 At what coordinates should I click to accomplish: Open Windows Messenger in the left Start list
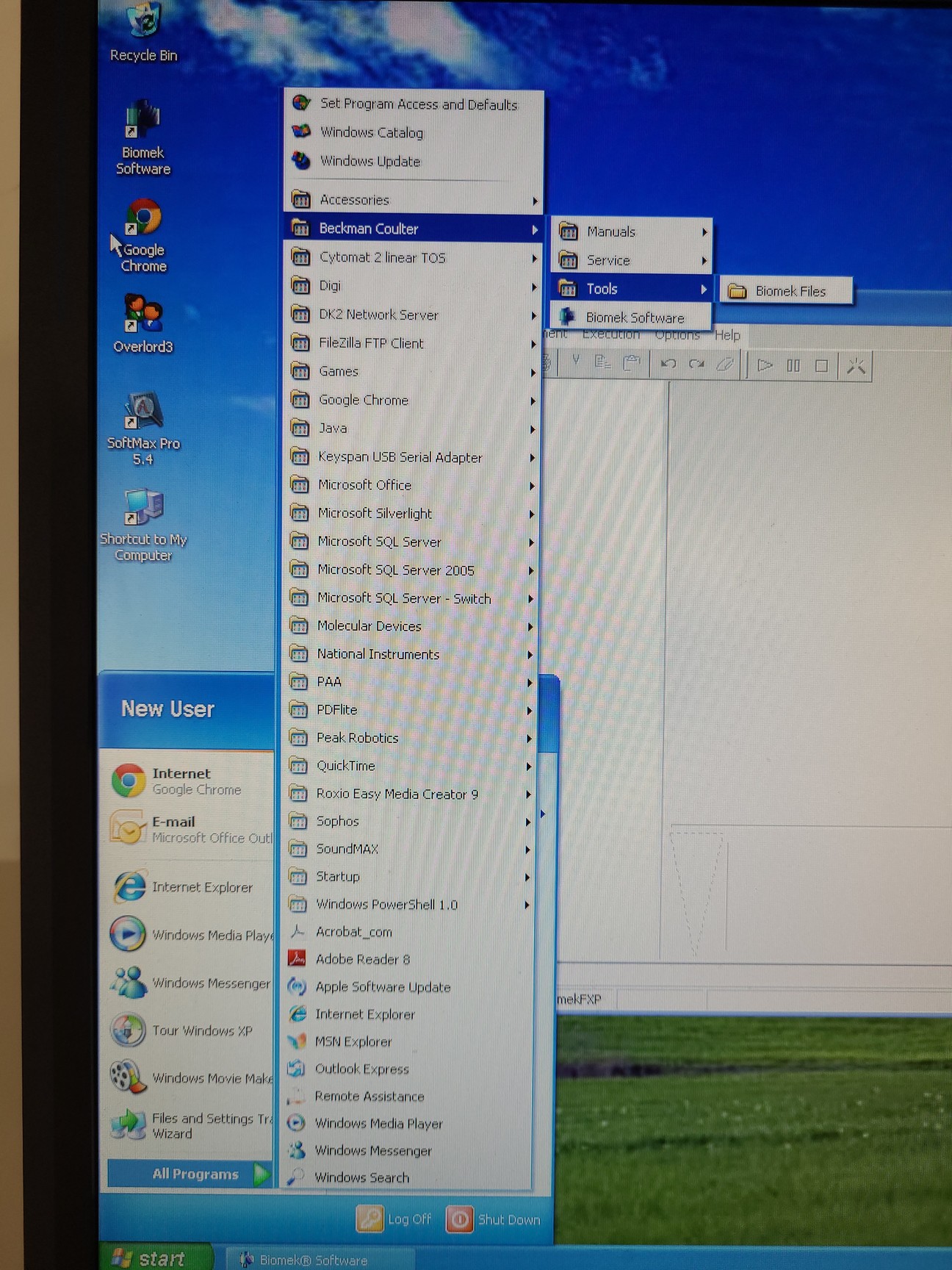(x=191, y=983)
